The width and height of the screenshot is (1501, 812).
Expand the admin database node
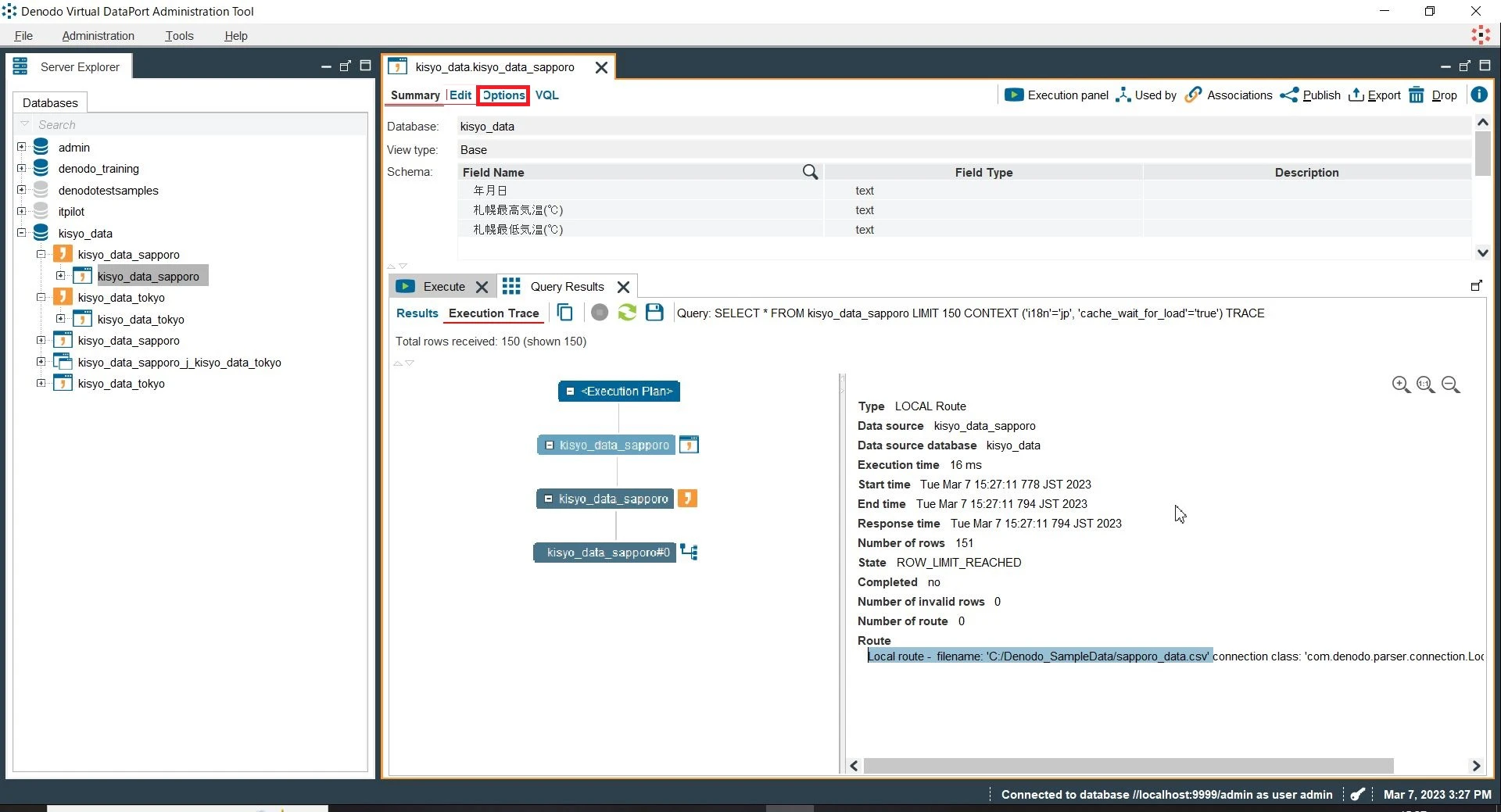[x=22, y=147]
